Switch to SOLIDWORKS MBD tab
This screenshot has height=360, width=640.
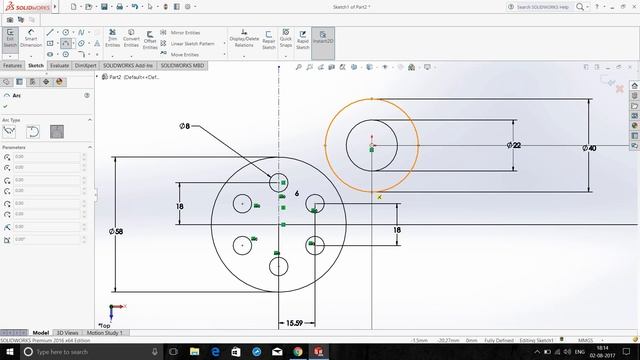182,65
